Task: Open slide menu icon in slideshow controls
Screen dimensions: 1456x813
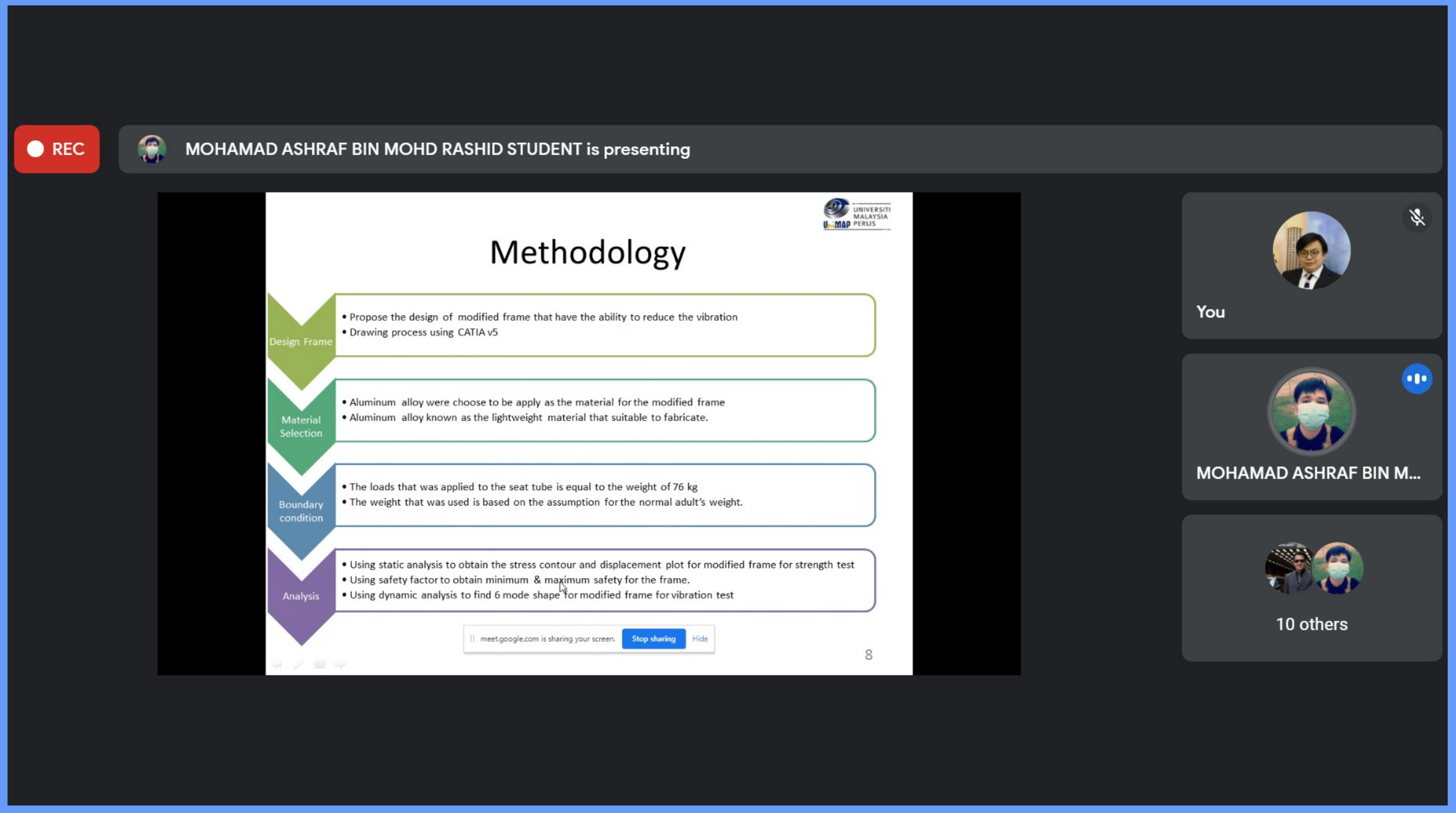Action: 319,664
